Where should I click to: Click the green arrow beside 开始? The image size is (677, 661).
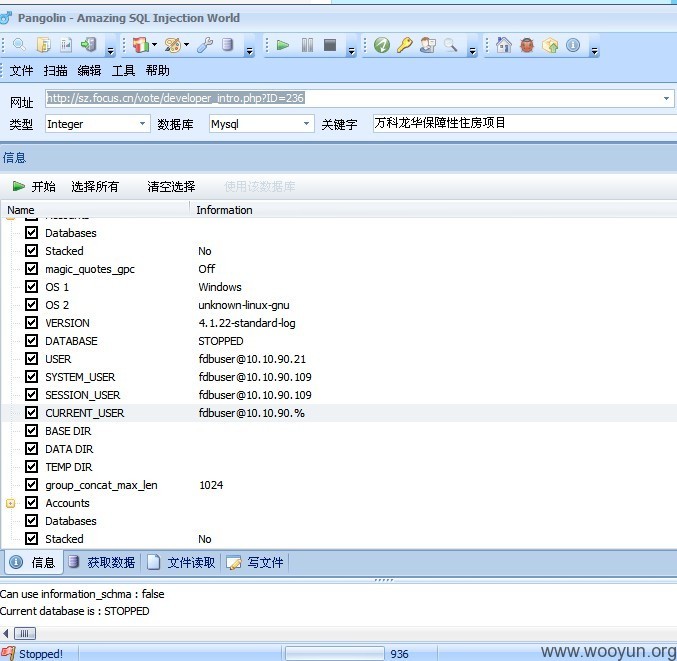[x=19, y=186]
